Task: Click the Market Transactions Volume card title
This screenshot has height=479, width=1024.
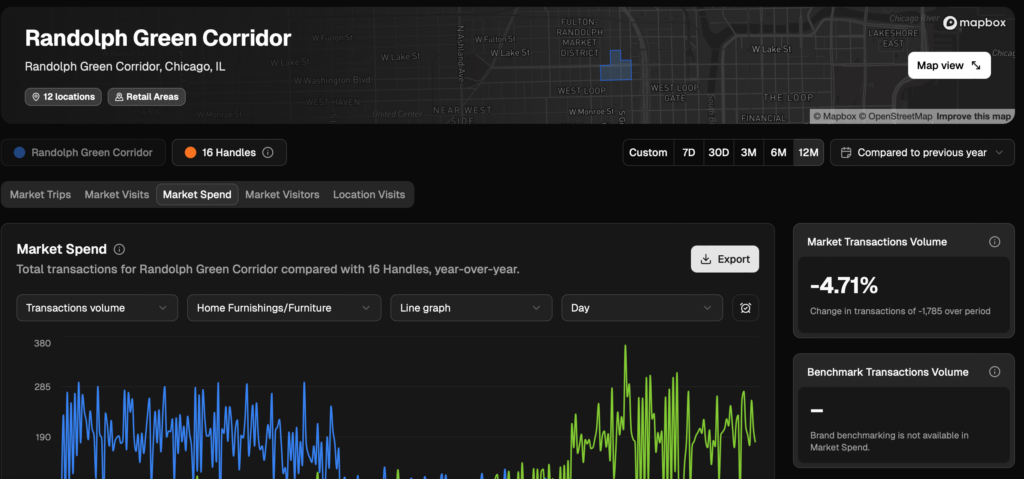Action: [877, 242]
